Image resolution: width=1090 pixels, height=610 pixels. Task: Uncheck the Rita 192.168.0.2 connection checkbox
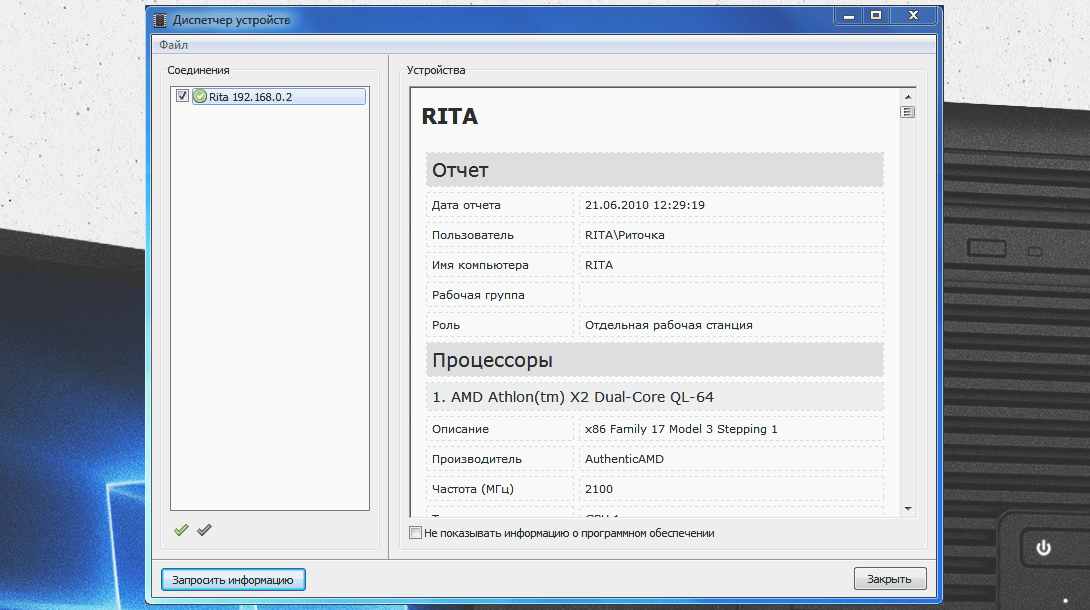(182, 97)
